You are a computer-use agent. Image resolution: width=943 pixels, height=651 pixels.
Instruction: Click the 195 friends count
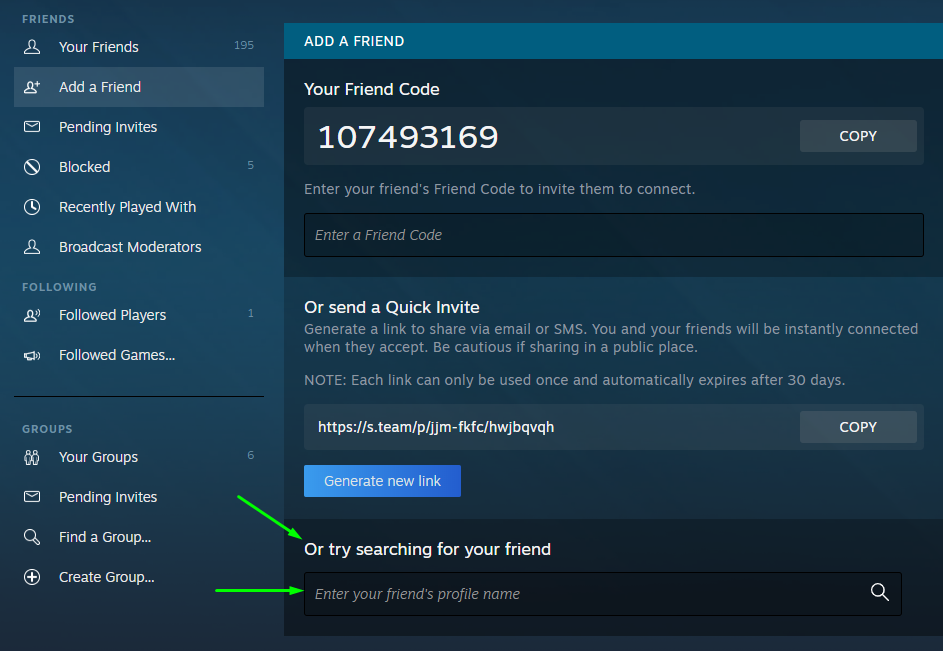click(x=244, y=45)
